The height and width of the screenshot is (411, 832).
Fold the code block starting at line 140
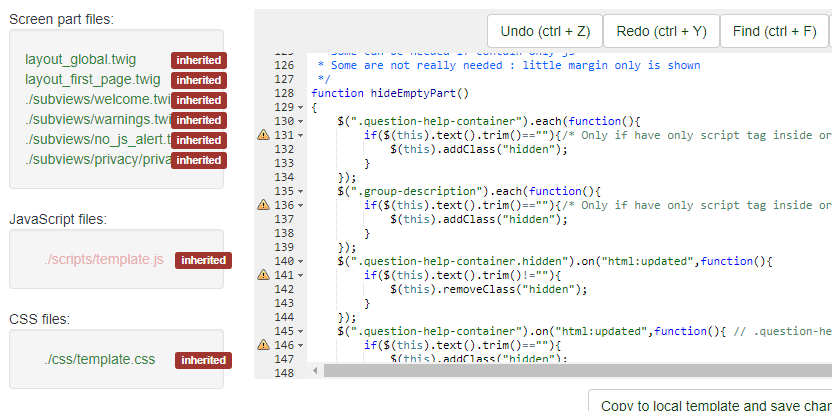[301, 261]
